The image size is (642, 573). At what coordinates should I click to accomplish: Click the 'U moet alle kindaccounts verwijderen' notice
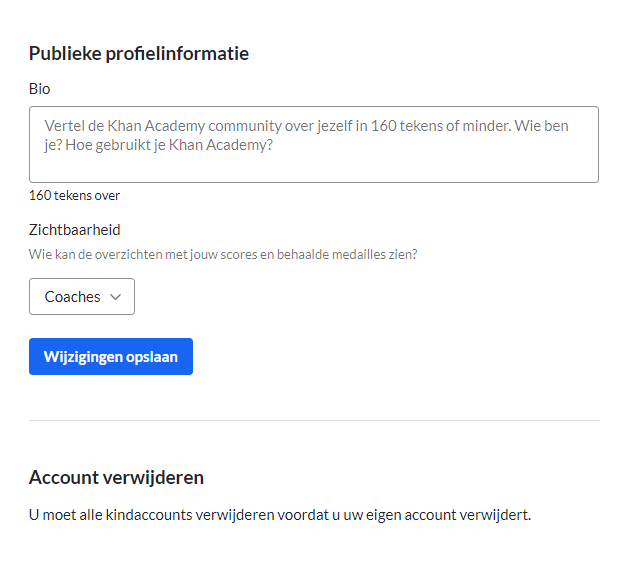click(280, 515)
